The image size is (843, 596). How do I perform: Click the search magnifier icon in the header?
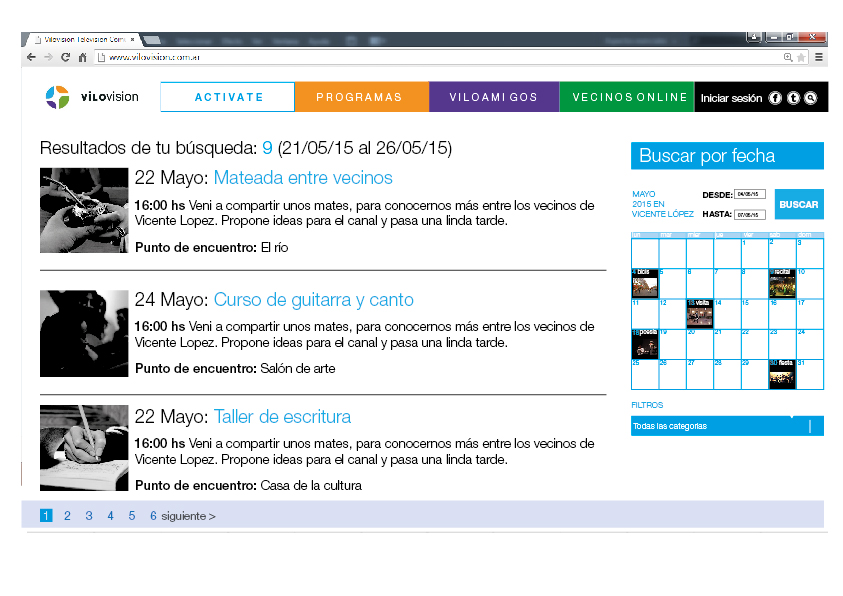811,98
